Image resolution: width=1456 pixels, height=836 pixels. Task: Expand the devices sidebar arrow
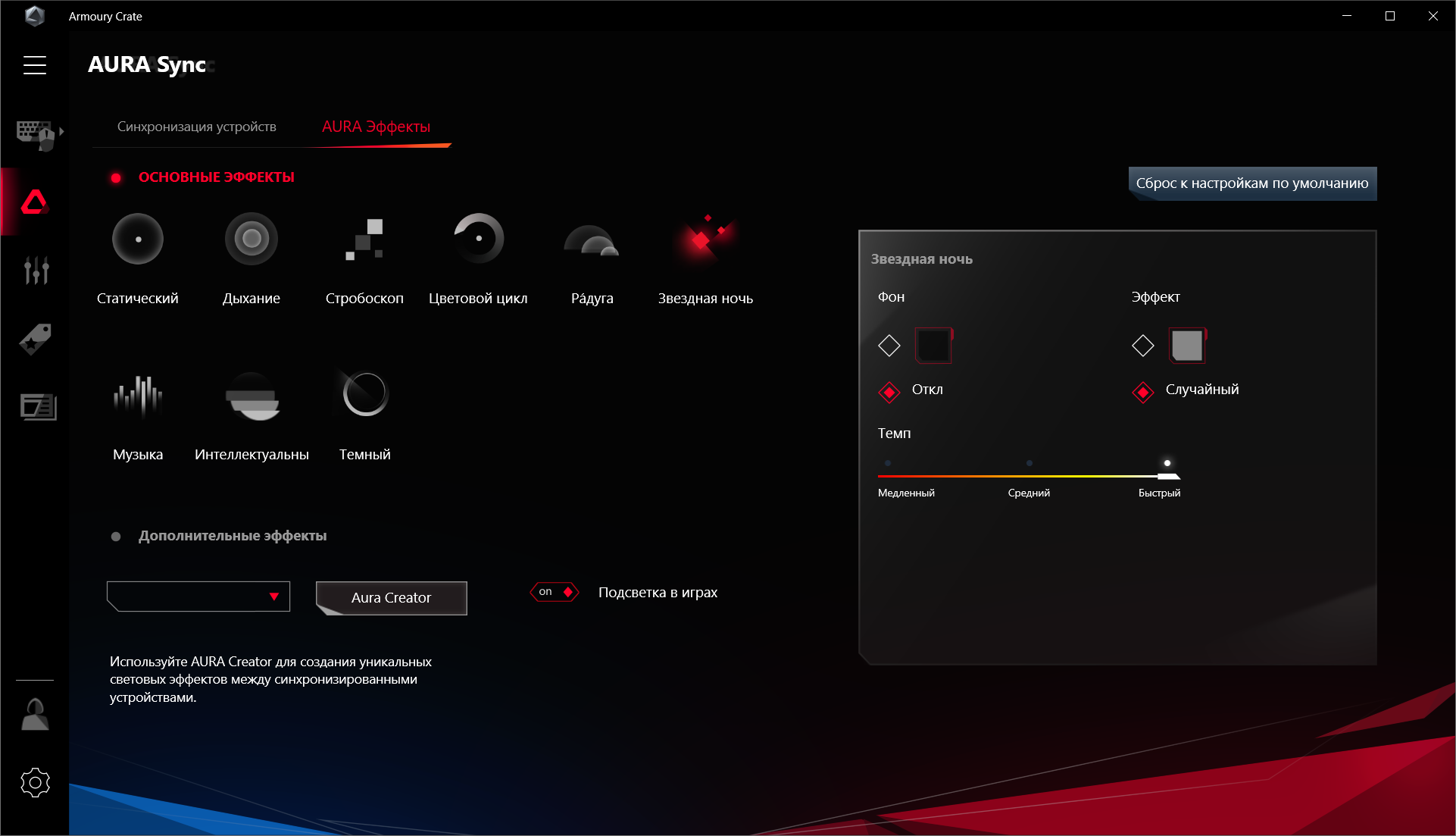[x=61, y=132]
